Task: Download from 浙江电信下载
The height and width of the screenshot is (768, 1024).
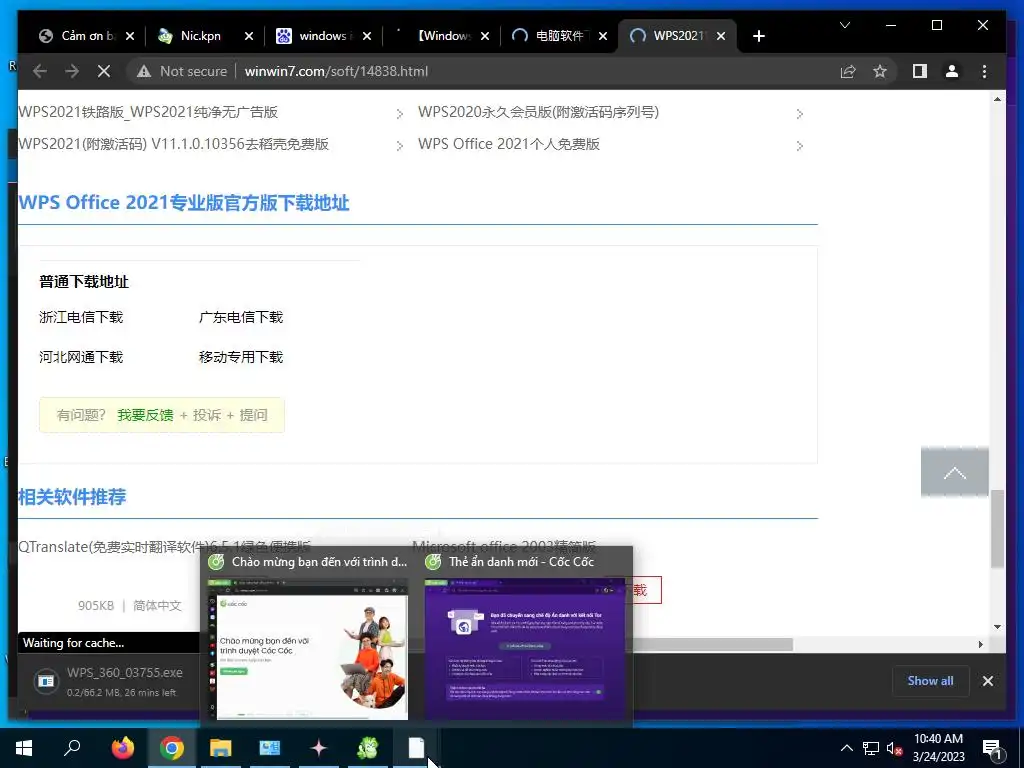Action: 81,317
